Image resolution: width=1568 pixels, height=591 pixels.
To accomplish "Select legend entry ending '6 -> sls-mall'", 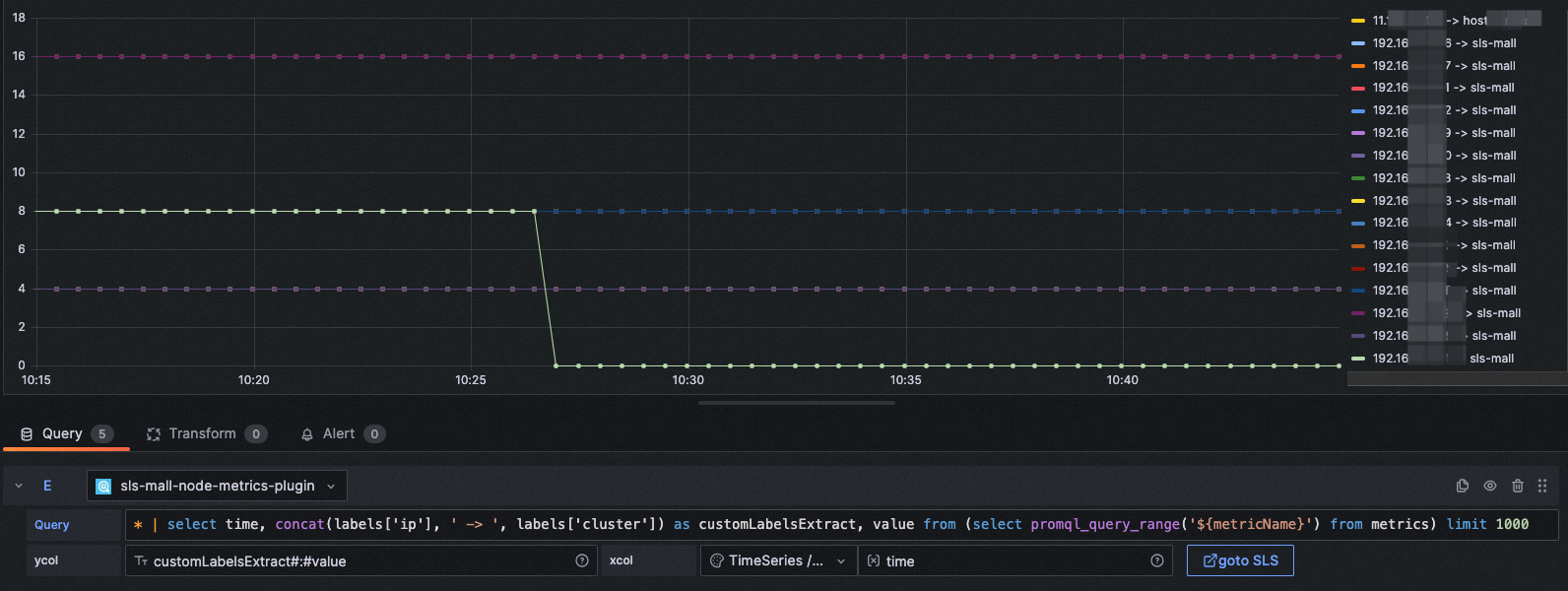I will point(1444,43).
